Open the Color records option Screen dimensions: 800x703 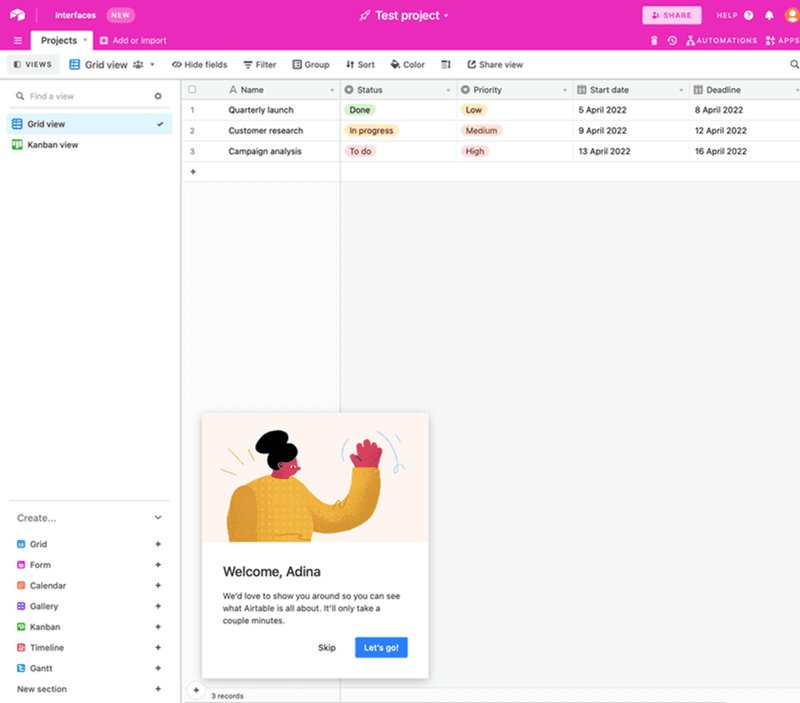point(407,65)
